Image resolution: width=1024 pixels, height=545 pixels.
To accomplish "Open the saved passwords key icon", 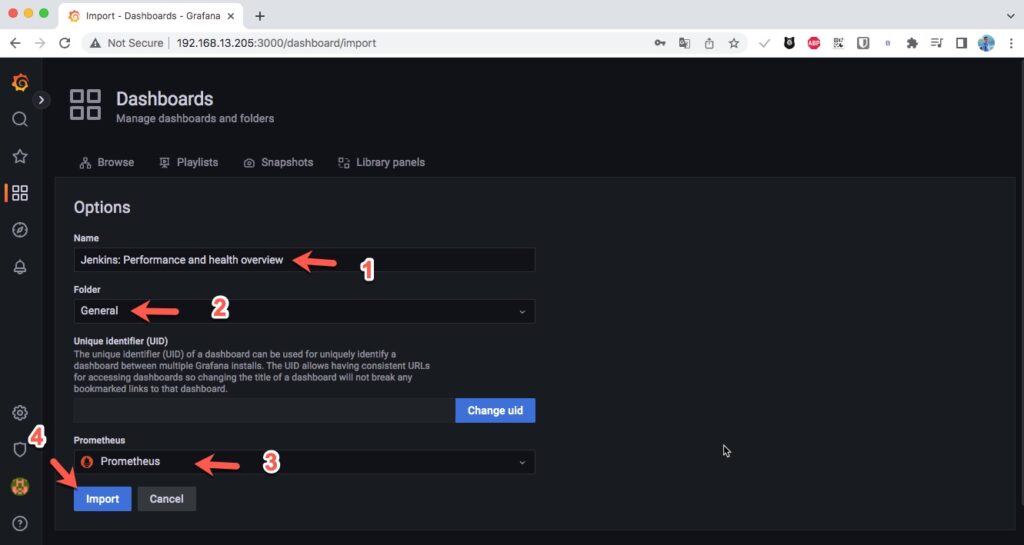I will 660,43.
